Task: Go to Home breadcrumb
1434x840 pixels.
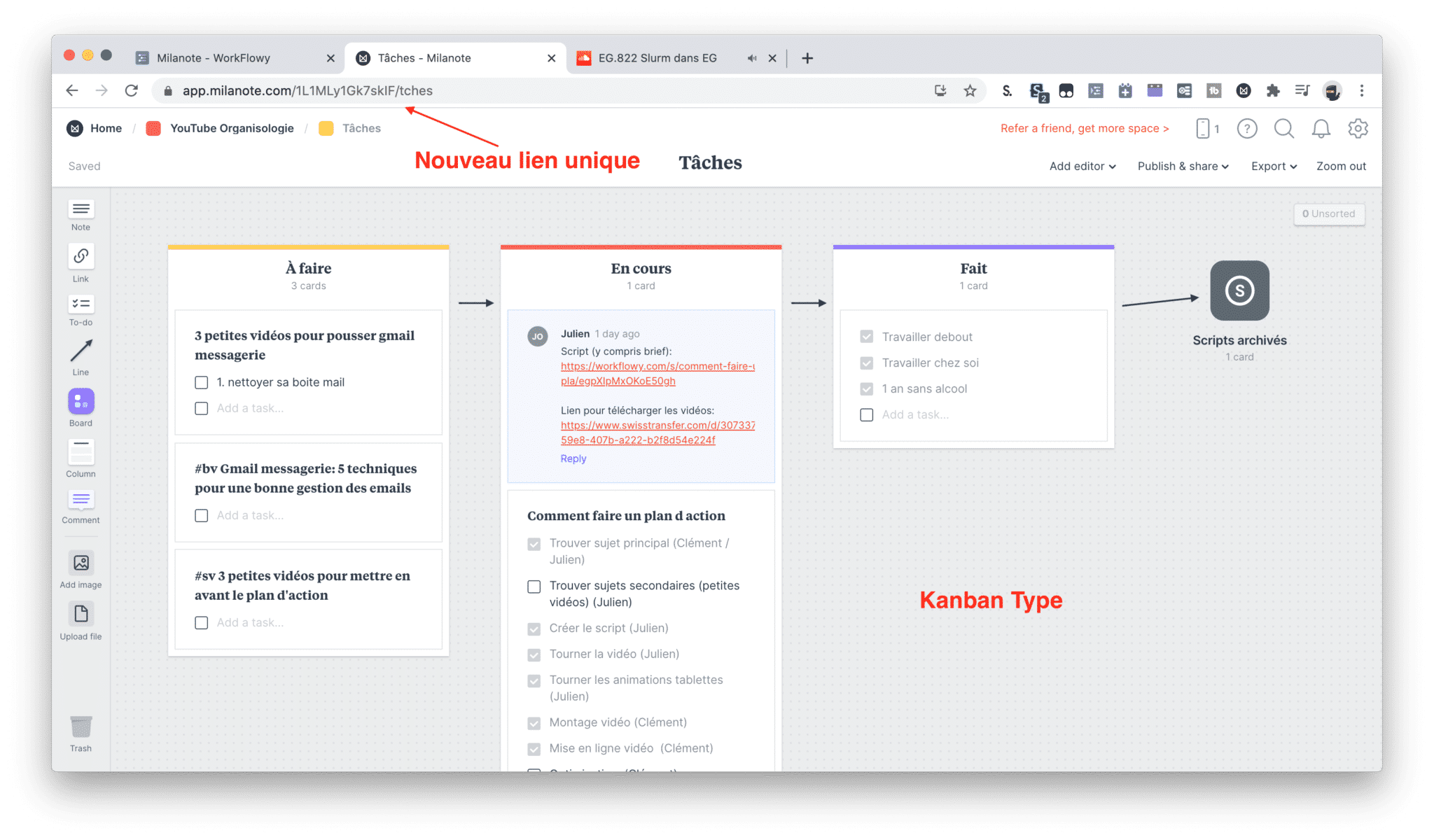Action: click(x=106, y=128)
